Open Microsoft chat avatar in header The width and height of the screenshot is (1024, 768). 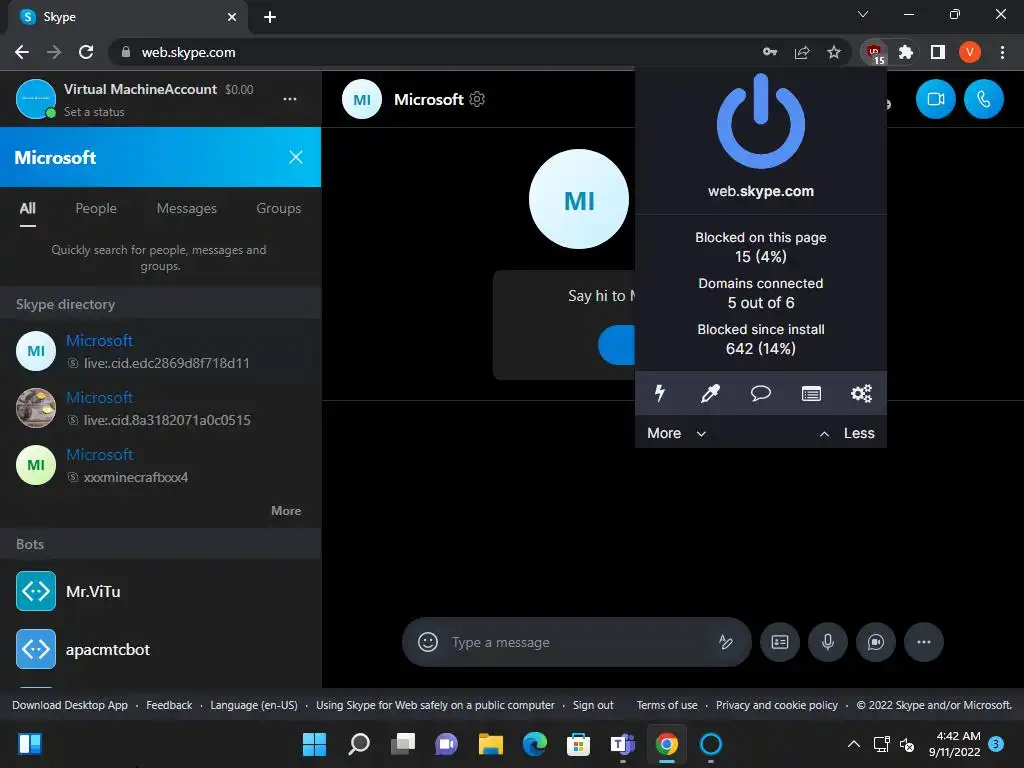(x=362, y=99)
